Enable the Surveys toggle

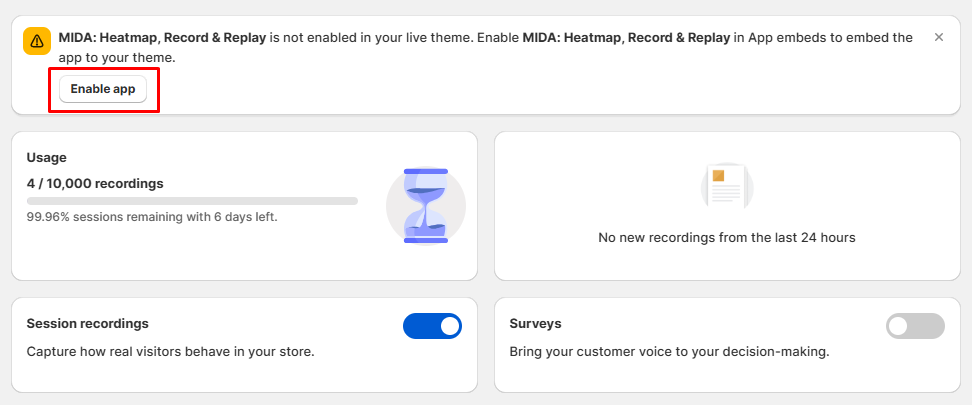coord(915,326)
